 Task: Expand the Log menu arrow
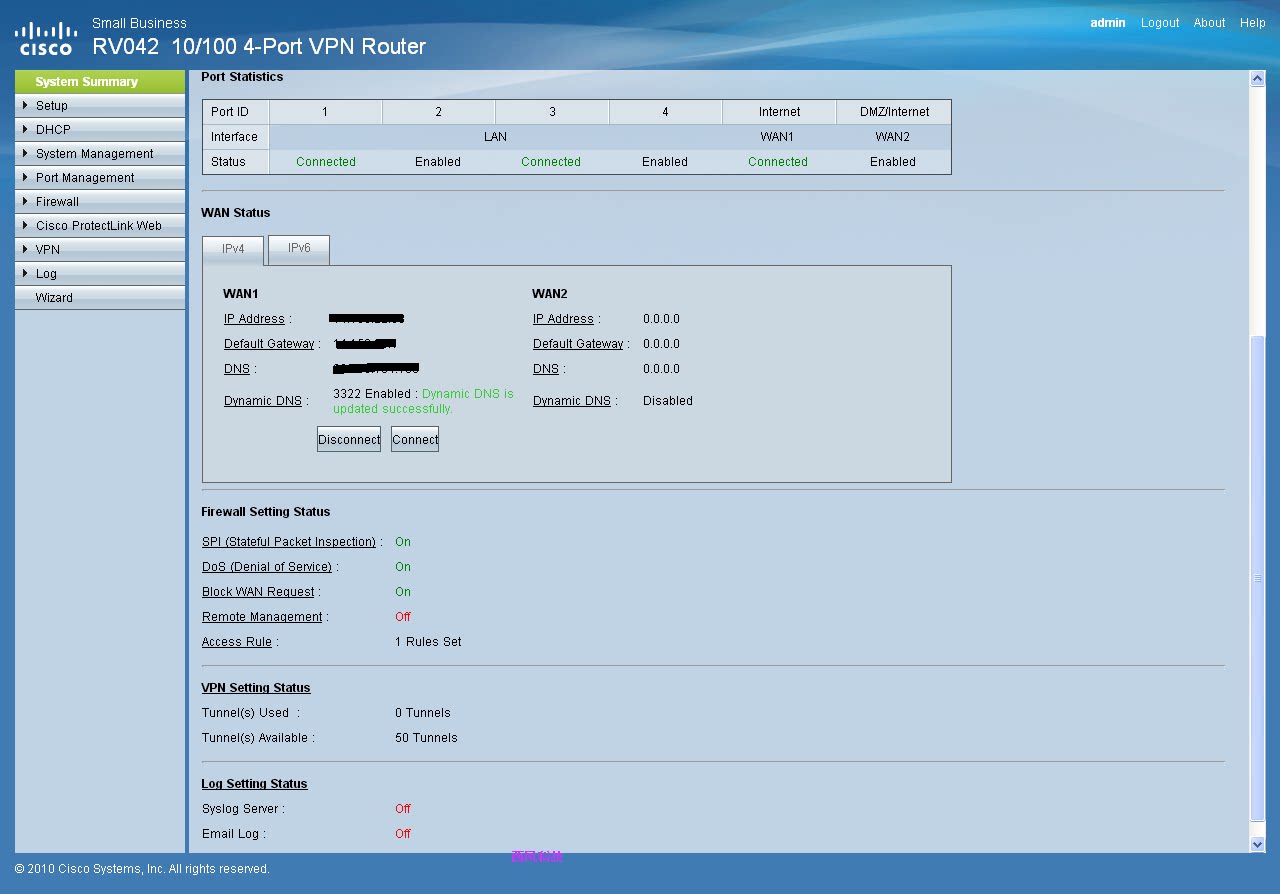tap(25, 273)
